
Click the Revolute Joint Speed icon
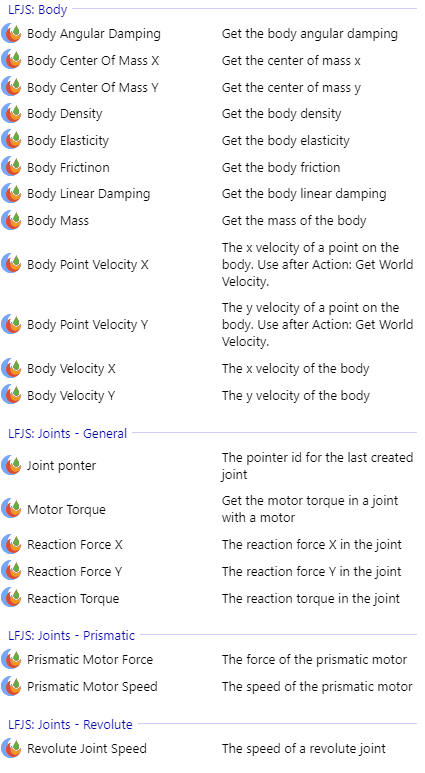coord(11,748)
